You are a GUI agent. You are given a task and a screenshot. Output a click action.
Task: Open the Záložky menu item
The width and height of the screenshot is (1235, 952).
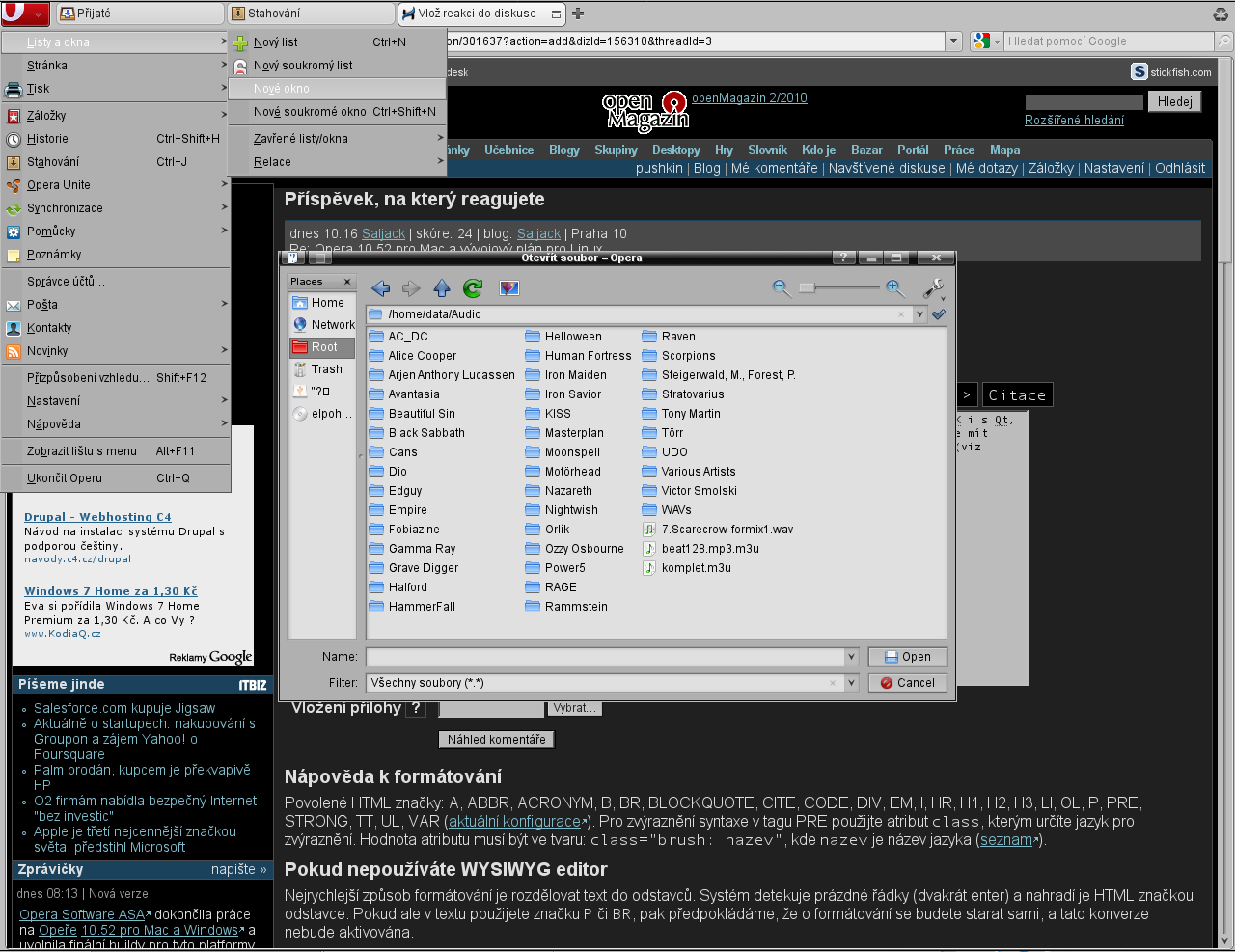[x=116, y=116]
